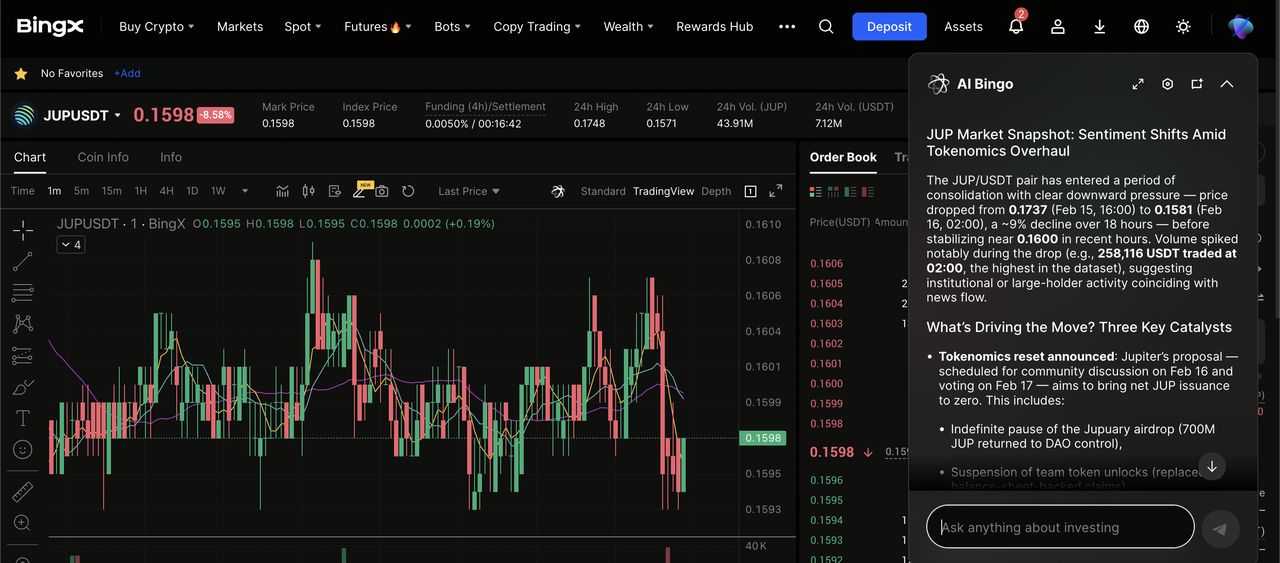Pick the ruler measure tool
Image resolution: width=1280 pixels, height=563 pixels.
pos(22,491)
